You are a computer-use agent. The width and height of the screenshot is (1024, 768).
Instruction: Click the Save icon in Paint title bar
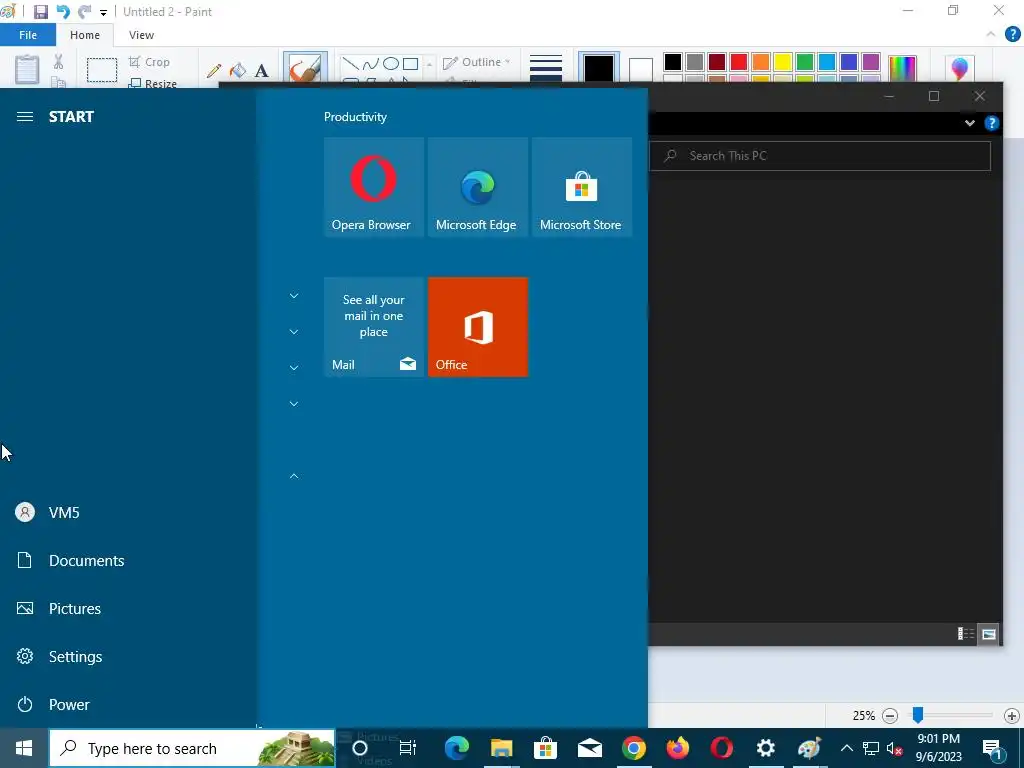40,12
